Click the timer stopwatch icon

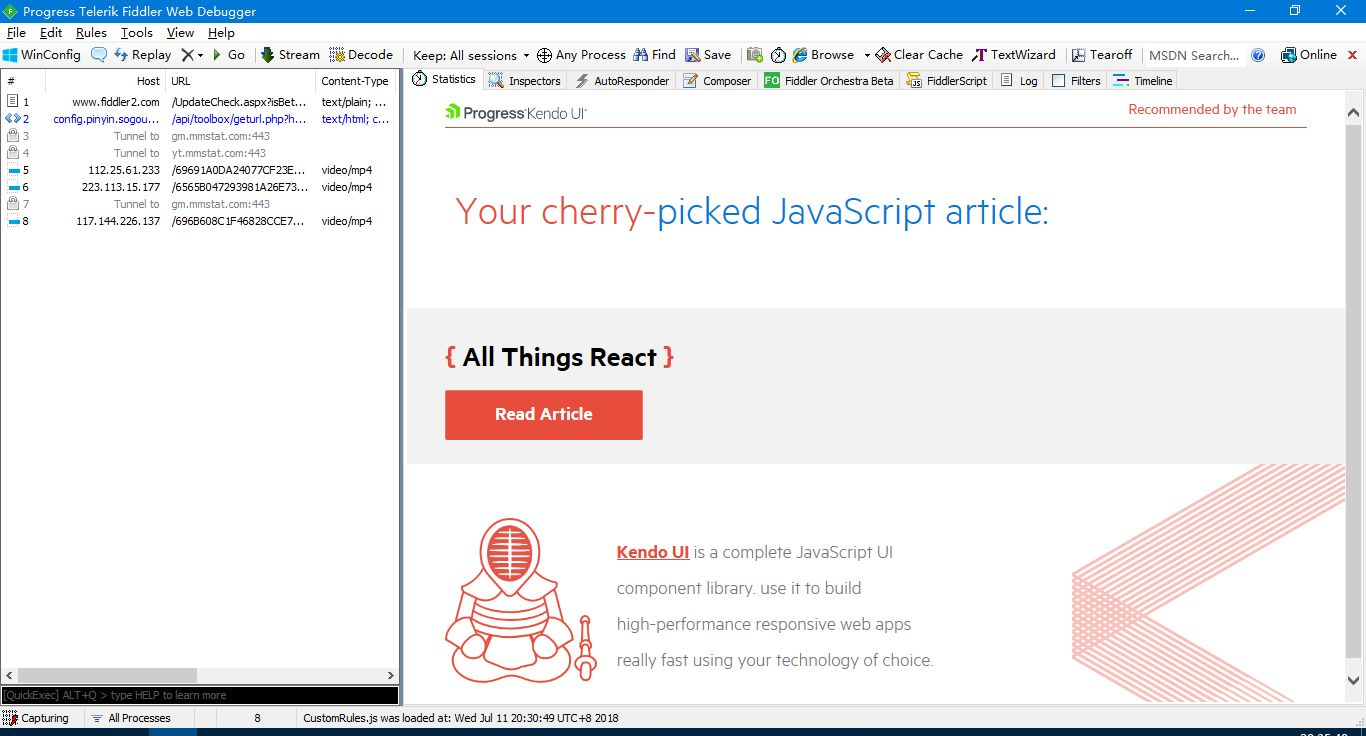(x=778, y=55)
